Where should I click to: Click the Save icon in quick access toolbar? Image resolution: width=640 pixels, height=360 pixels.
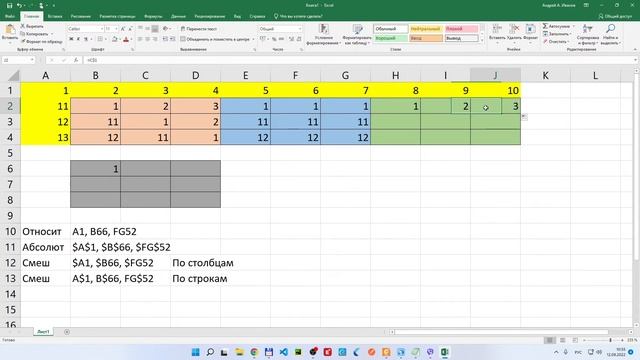pos(9,5)
